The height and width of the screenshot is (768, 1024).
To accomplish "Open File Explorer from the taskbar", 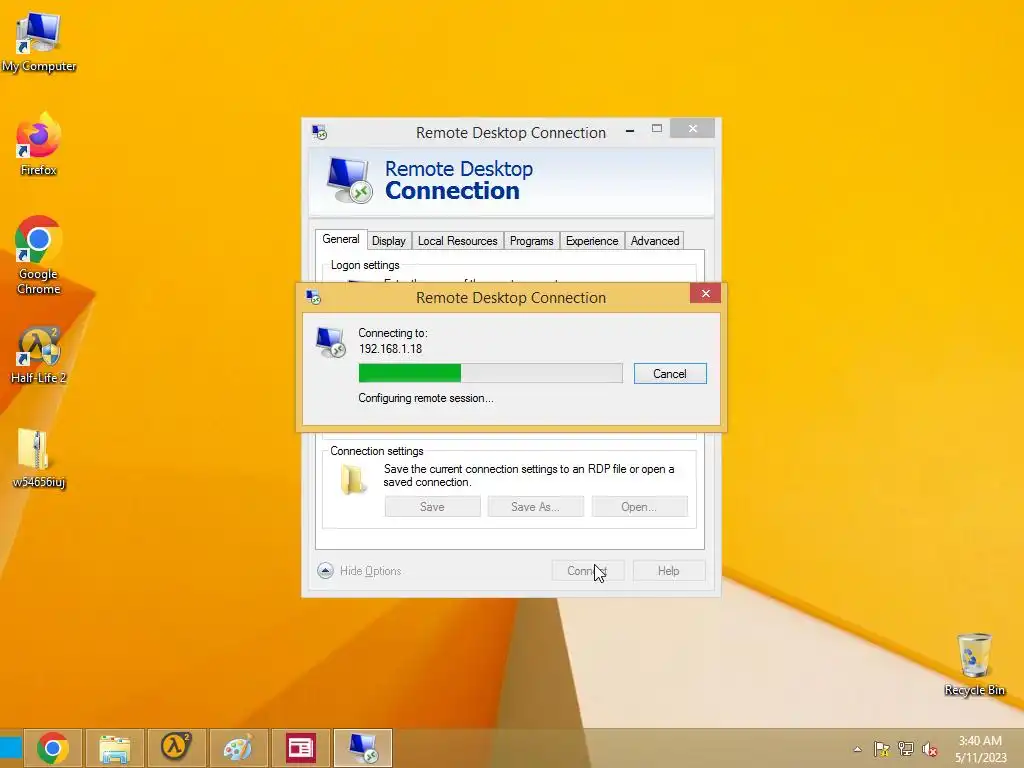I will pos(114,748).
